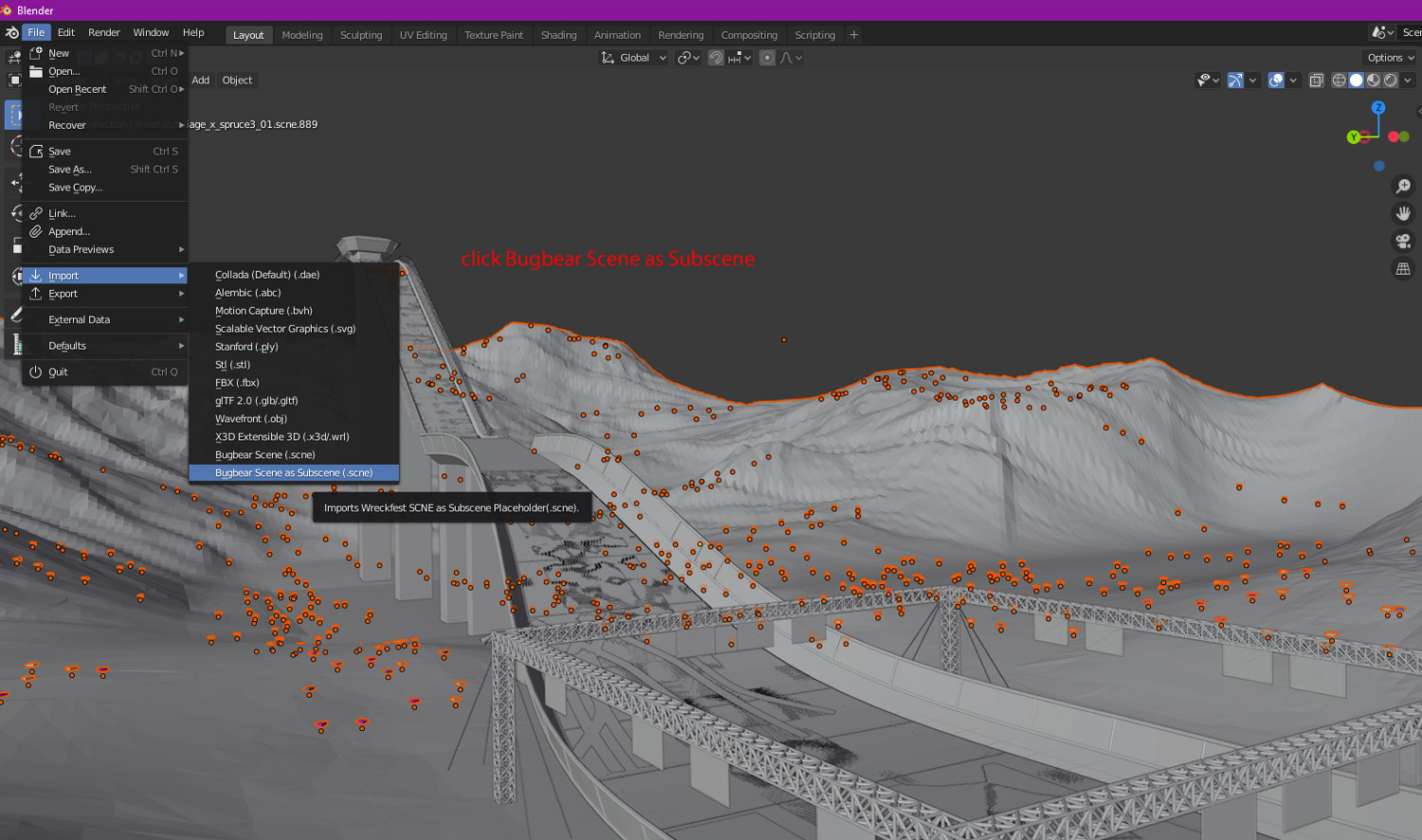Open the gizmo options dropdown arrow
This screenshot has height=840, width=1422.
coord(1252,81)
